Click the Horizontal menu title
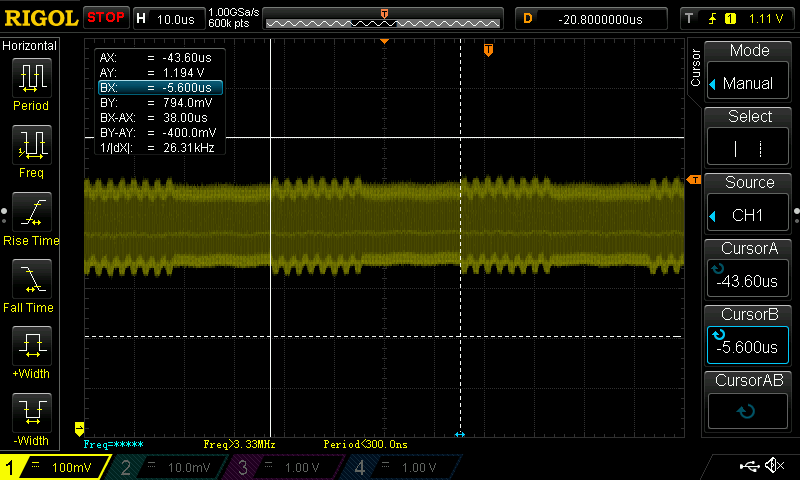The image size is (800, 480). [30, 45]
